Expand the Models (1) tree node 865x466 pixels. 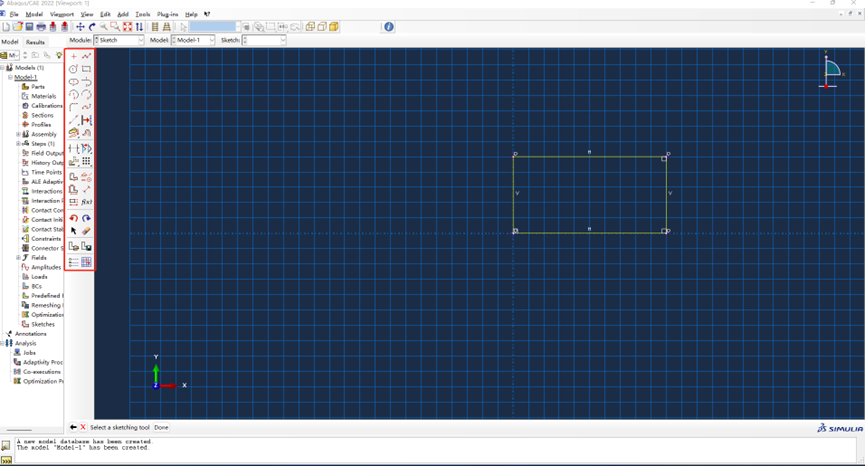click(2, 67)
